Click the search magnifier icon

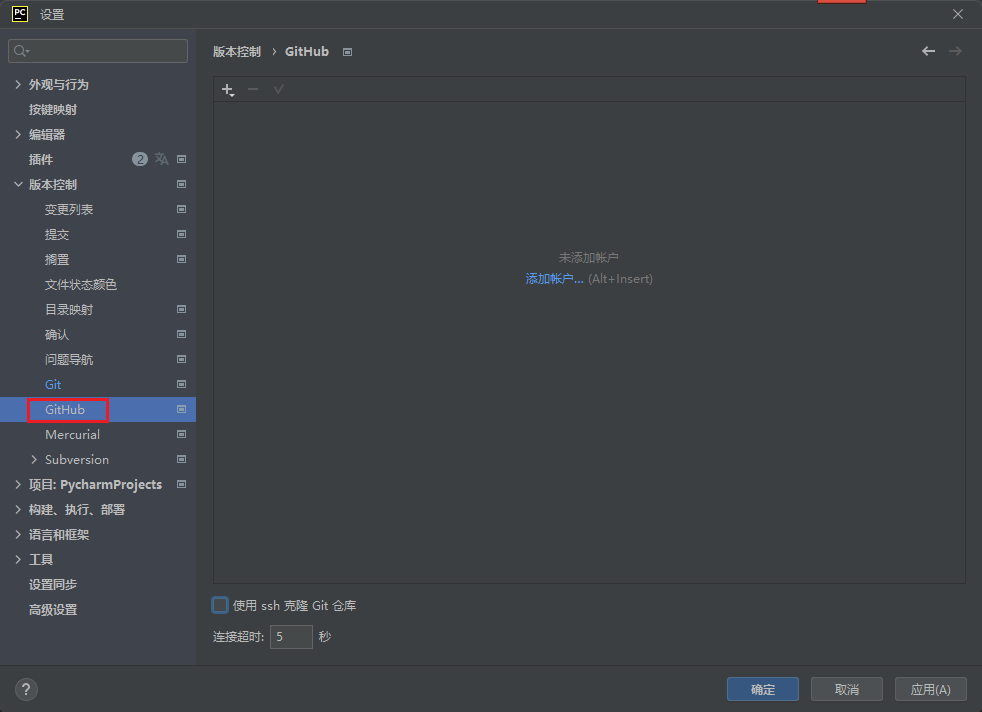coord(21,51)
